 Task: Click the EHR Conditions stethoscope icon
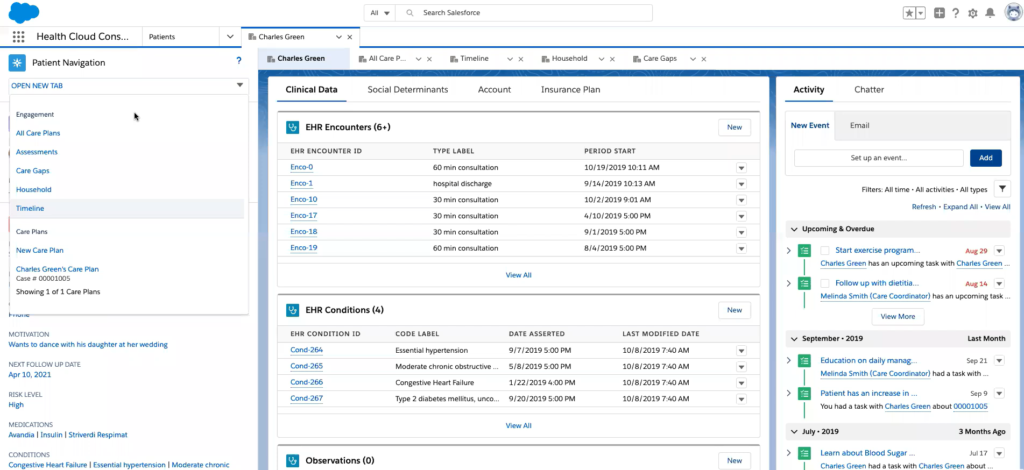click(293, 310)
